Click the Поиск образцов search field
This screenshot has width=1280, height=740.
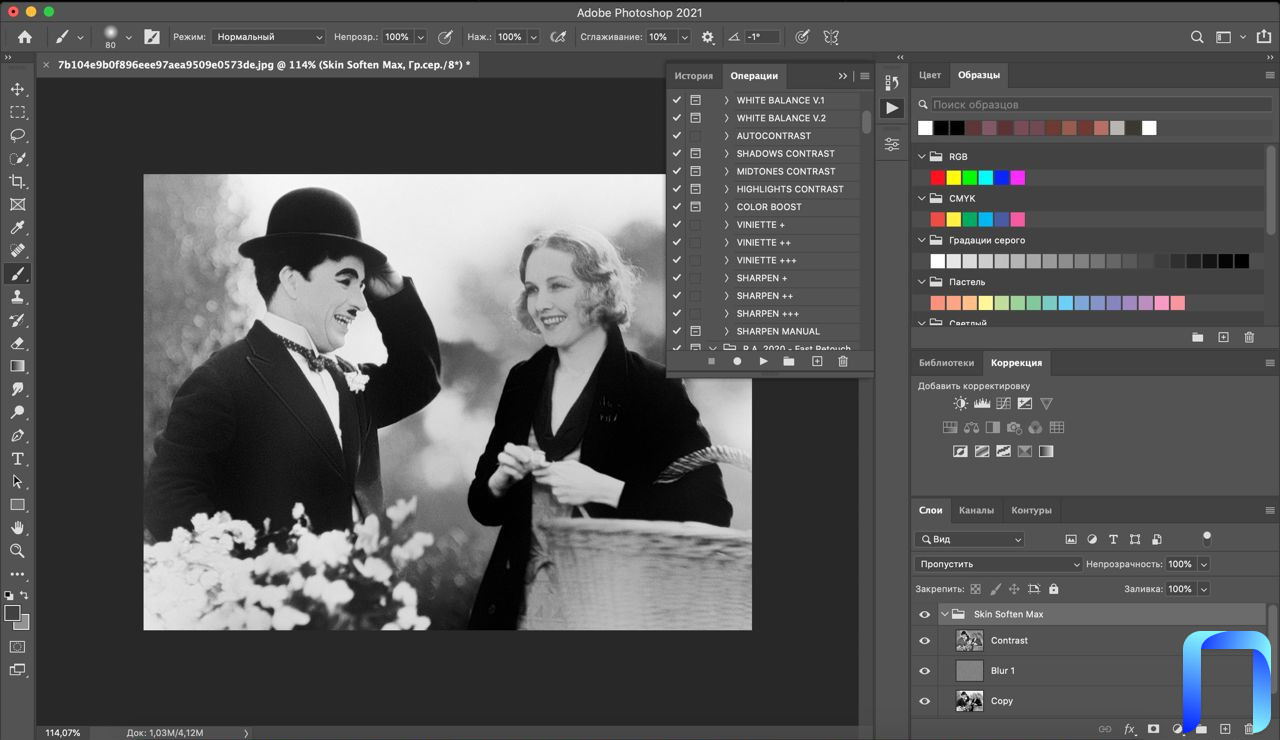[x=1090, y=105]
